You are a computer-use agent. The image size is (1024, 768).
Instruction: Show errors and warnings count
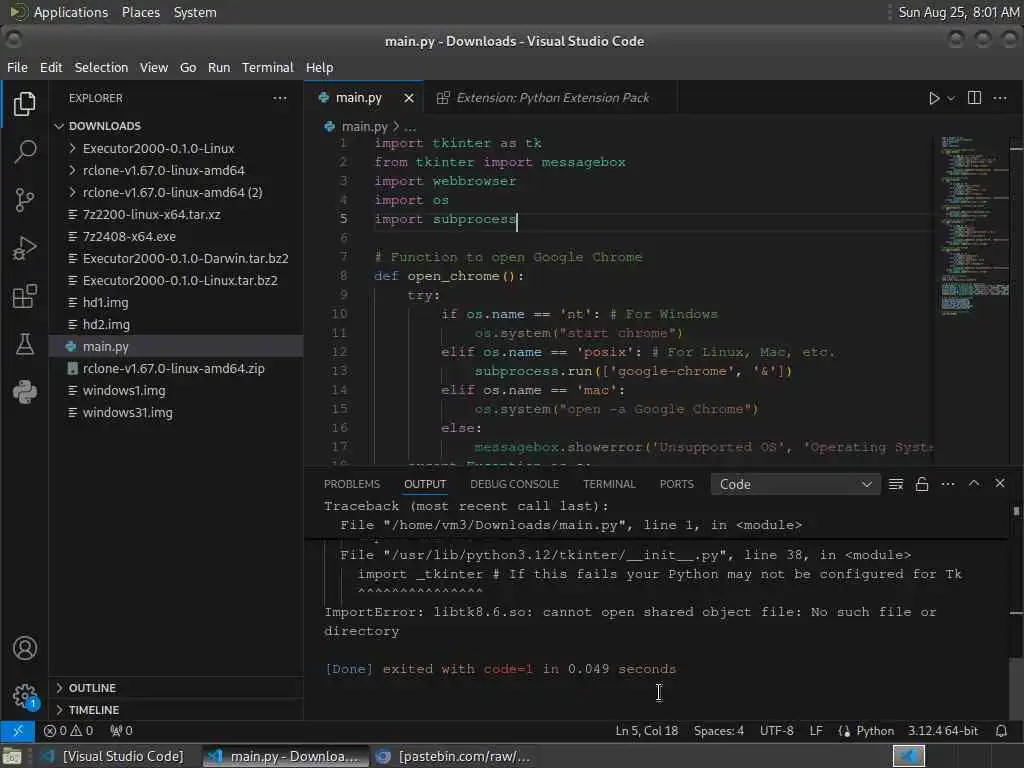(x=69, y=731)
